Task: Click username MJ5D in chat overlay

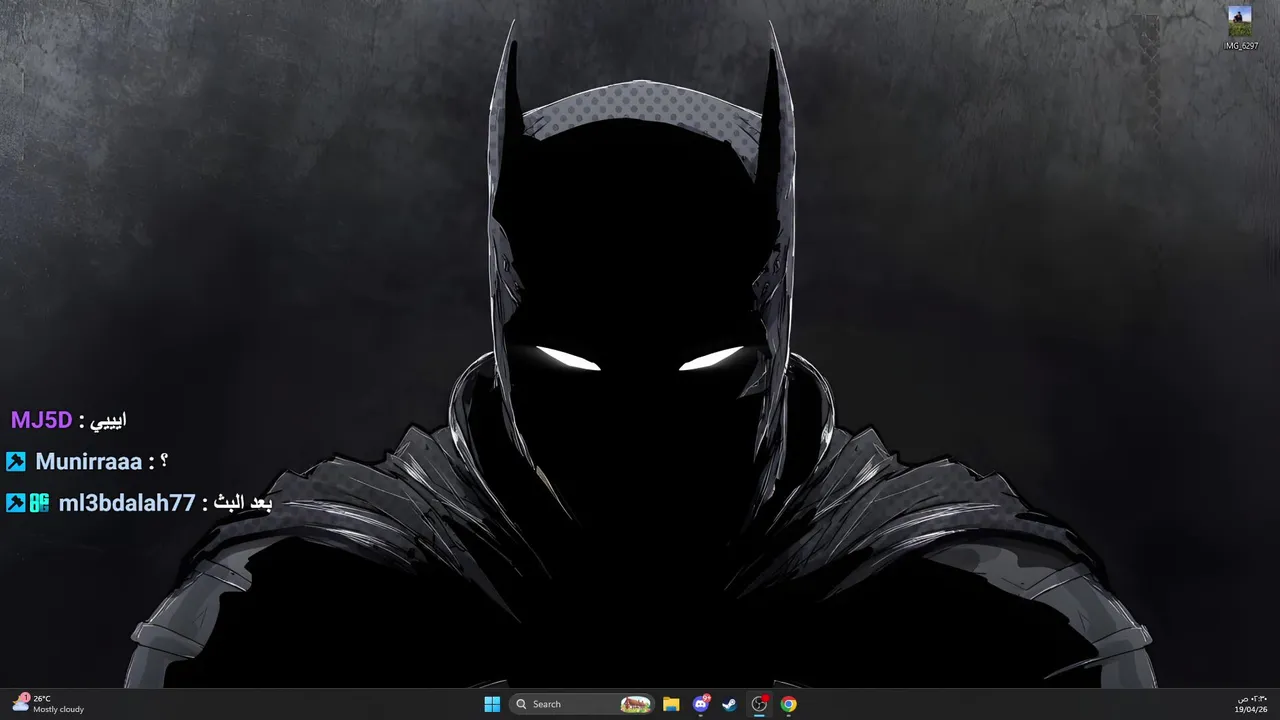Action: (x=41, y=420)
